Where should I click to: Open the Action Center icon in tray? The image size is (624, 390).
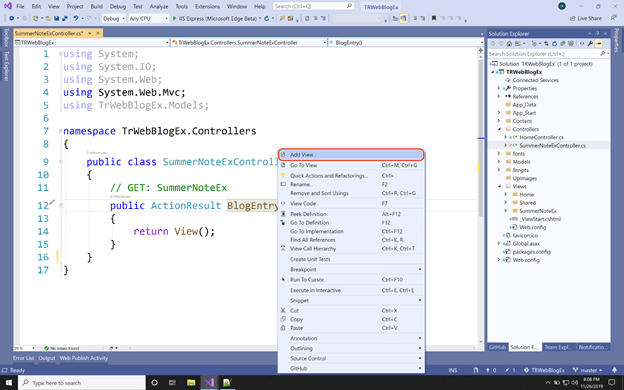point(612,382)
